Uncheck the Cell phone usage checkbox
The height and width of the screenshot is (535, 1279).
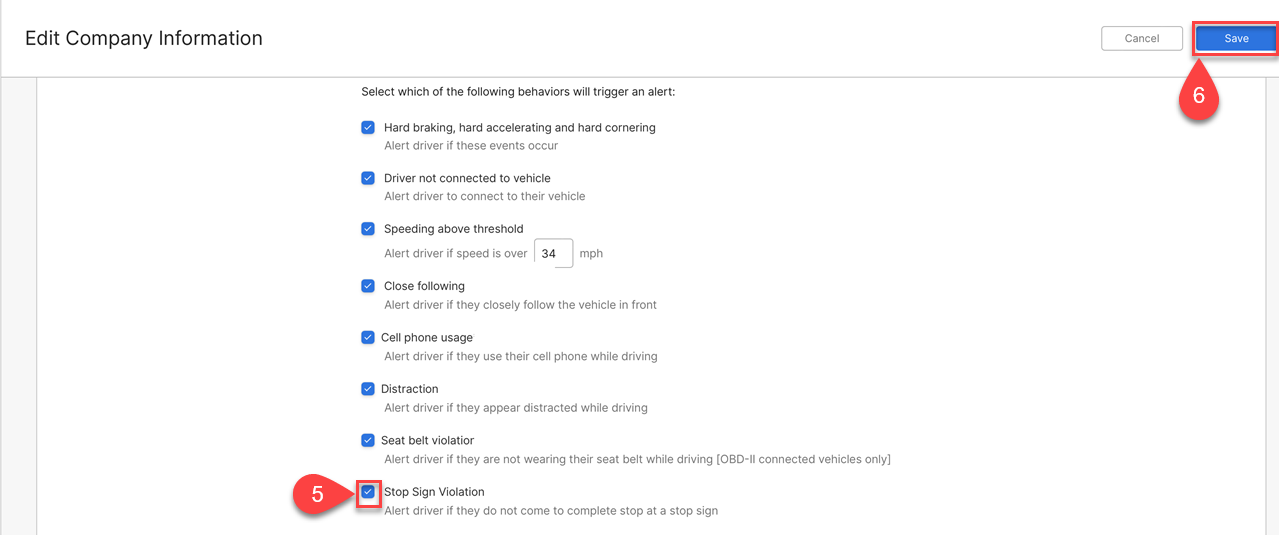(368, 337)
